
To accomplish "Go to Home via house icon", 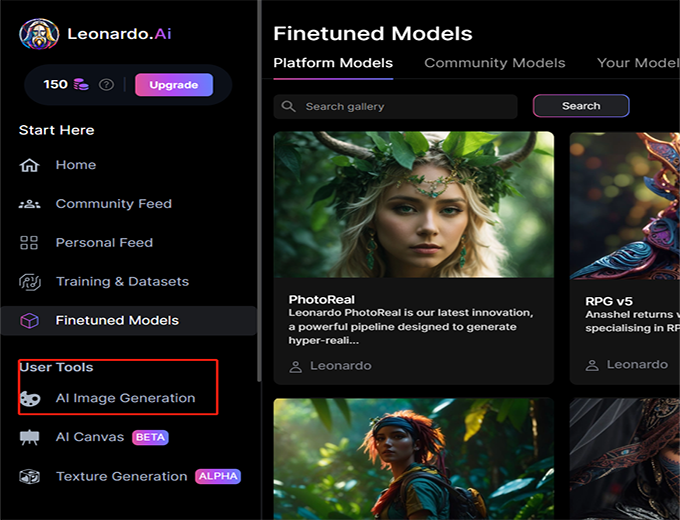I will pos(29,165).
